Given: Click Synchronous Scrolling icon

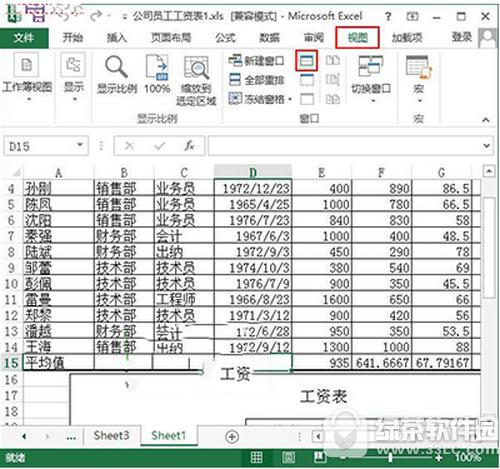Looking at the screenshot, I should click(x=333, y=80).
